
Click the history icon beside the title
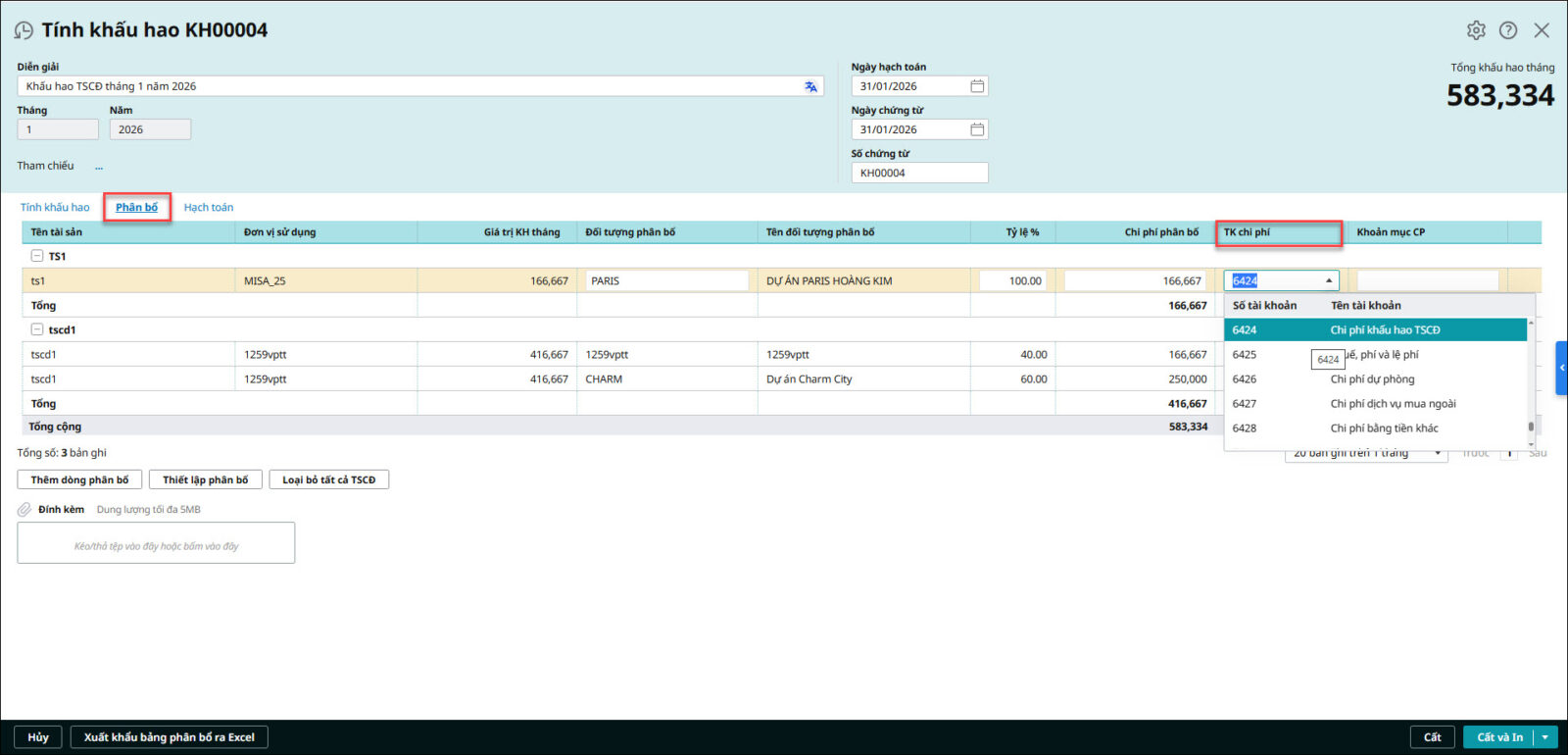click(x=24, y=30)
